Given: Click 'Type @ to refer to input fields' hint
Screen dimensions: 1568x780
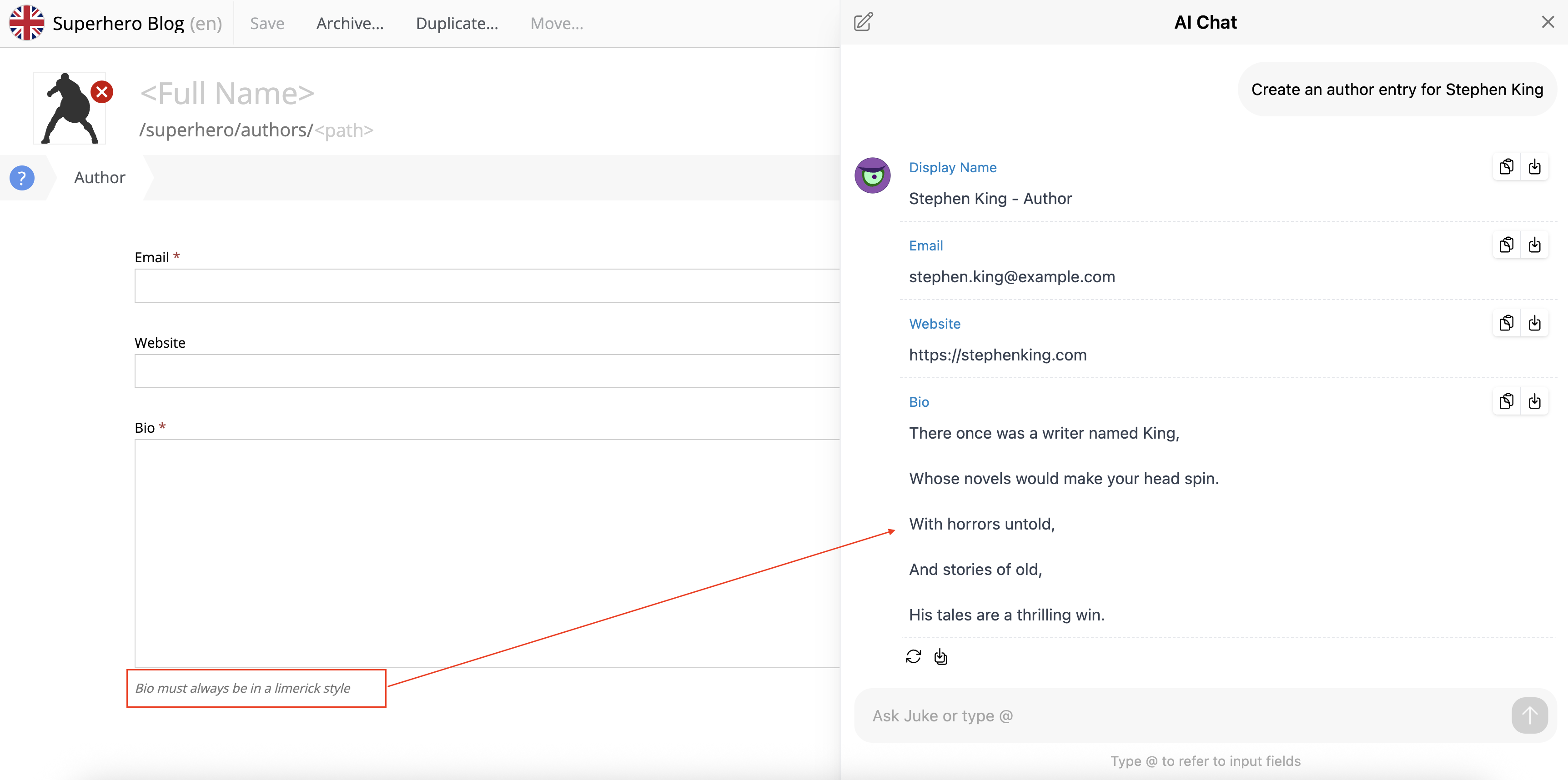Looking at the screenshot, I should coord(1205,761).
